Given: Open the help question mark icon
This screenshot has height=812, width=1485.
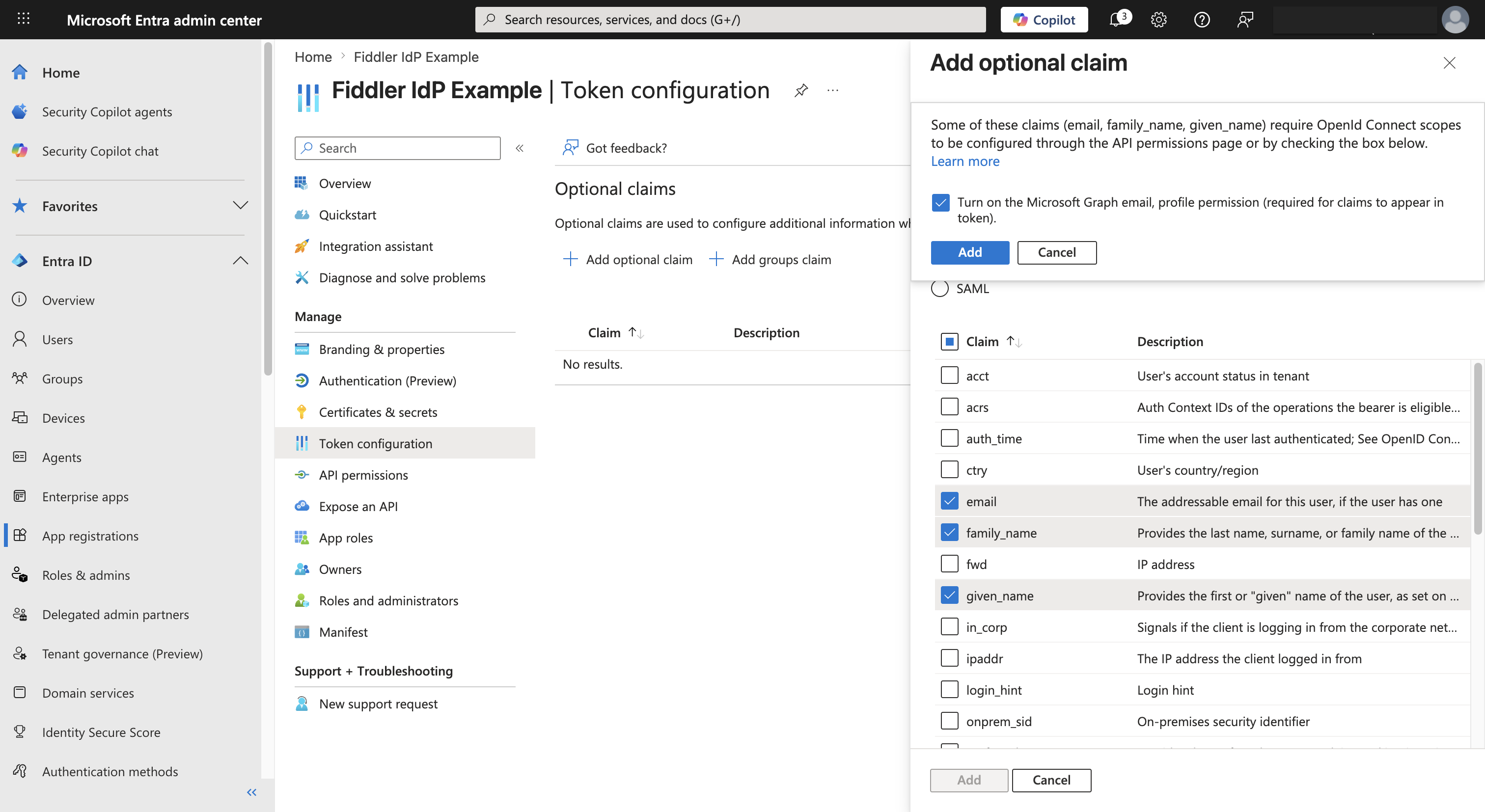Looking at the screenshot, I should click(1202, 20).
